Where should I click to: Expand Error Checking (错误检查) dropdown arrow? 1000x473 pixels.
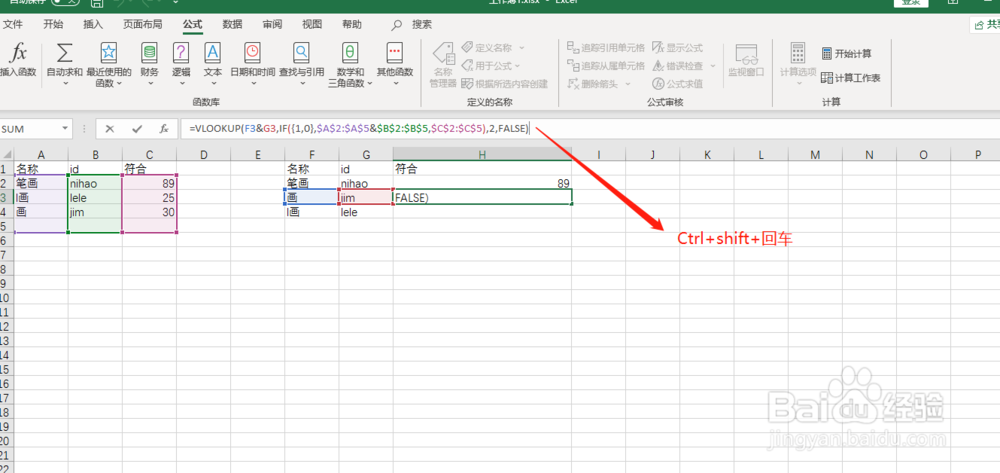713,66
